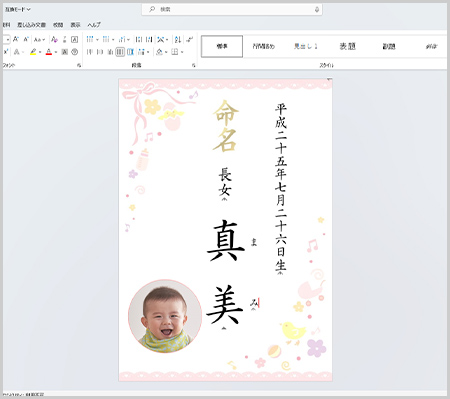
Task: Toggle superscript x² formatting
Action: (x=6, y=52)
